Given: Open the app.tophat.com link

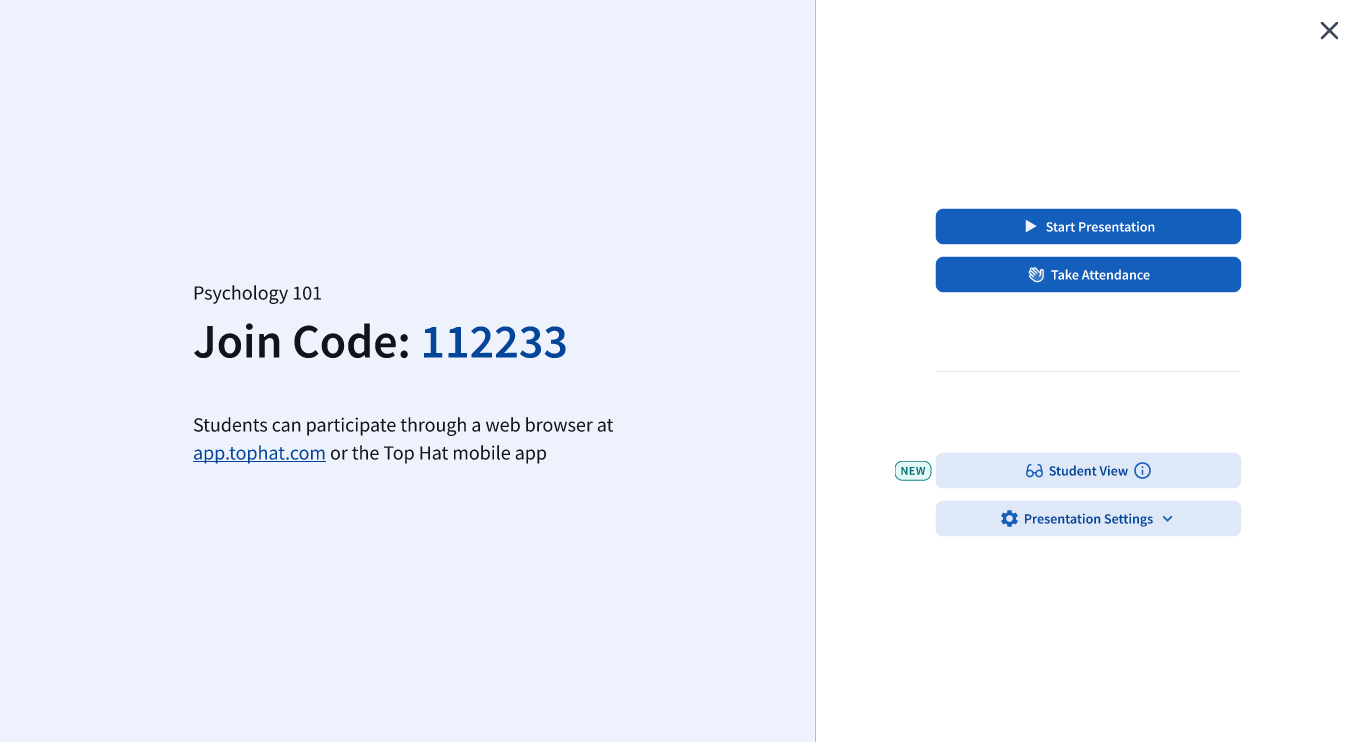Looking at the screenshot, I should tap(259, 453).
